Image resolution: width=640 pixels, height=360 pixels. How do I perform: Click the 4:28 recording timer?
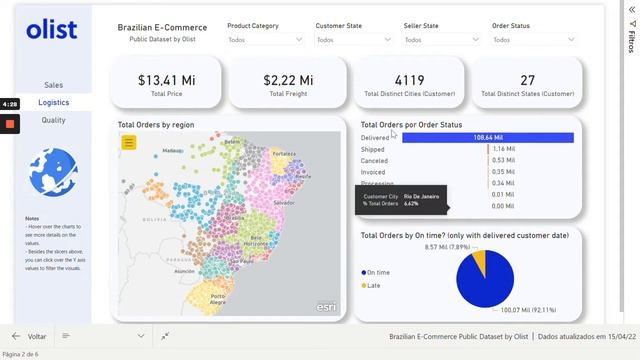point(10,104)
